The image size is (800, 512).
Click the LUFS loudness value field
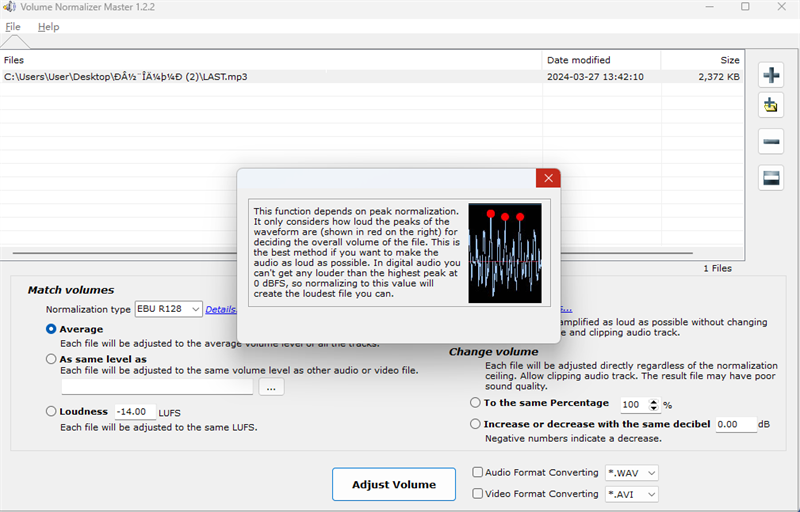(135, 412)
